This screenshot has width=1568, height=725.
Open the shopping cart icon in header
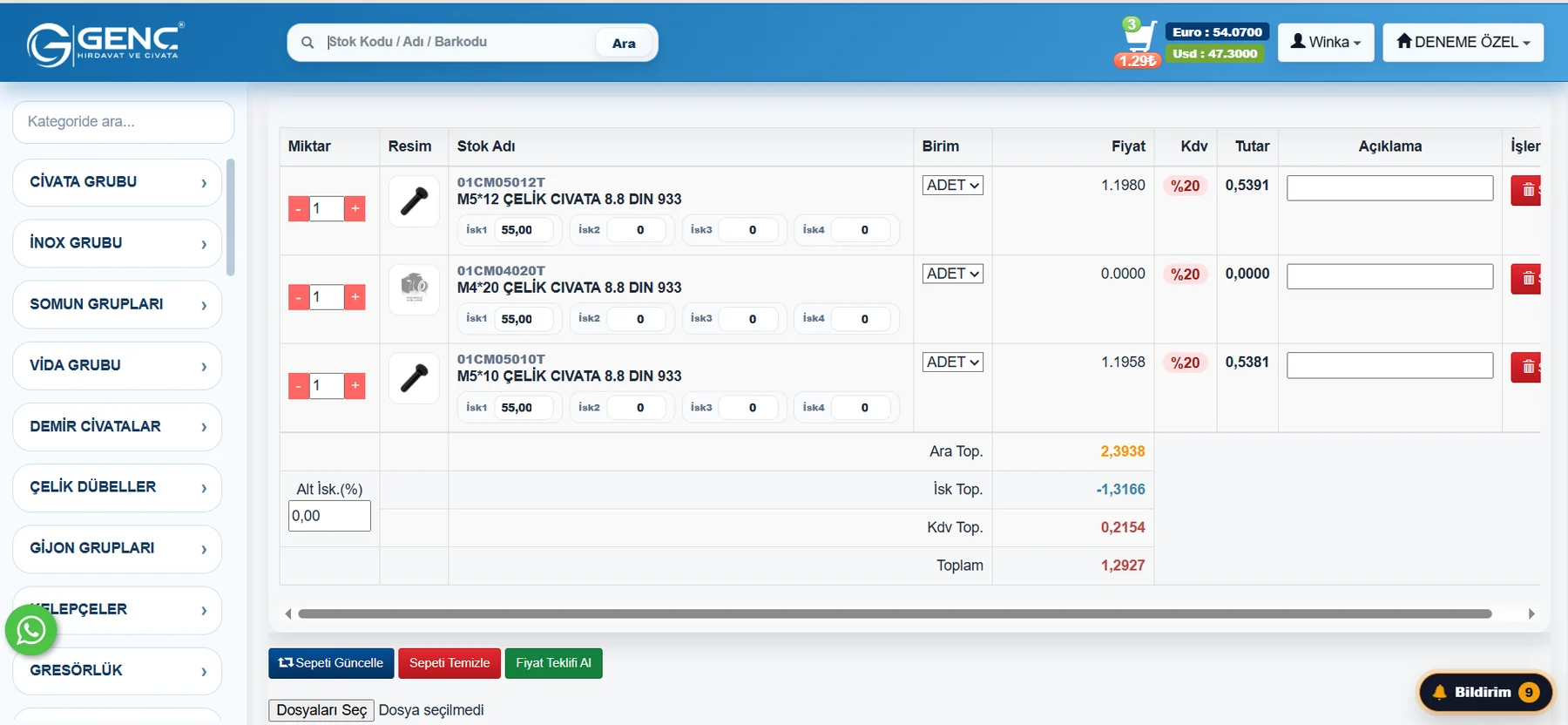point(1139,37)
